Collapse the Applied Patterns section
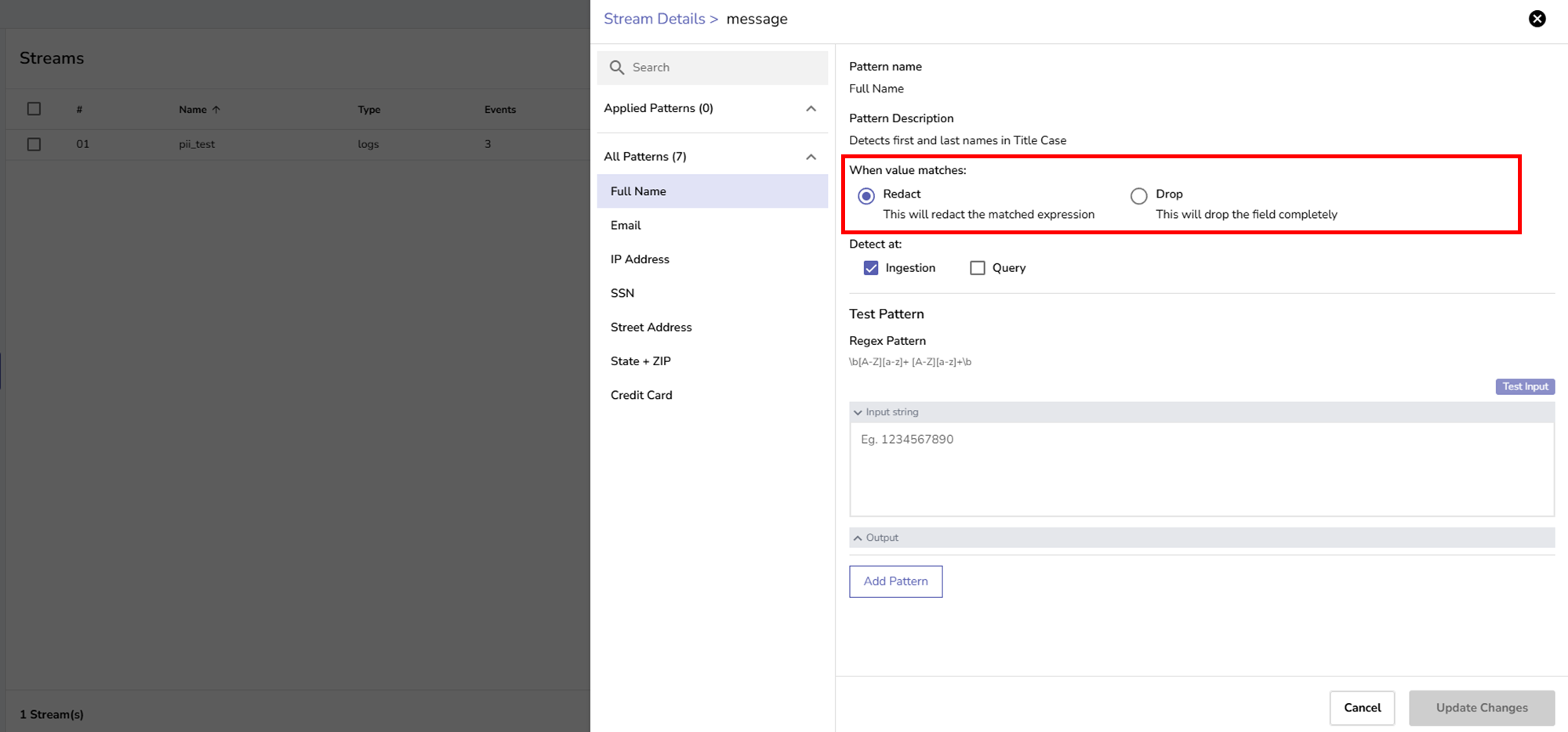Image resolution: width=1568 pixels, height=732 pixels. [811, 109]
